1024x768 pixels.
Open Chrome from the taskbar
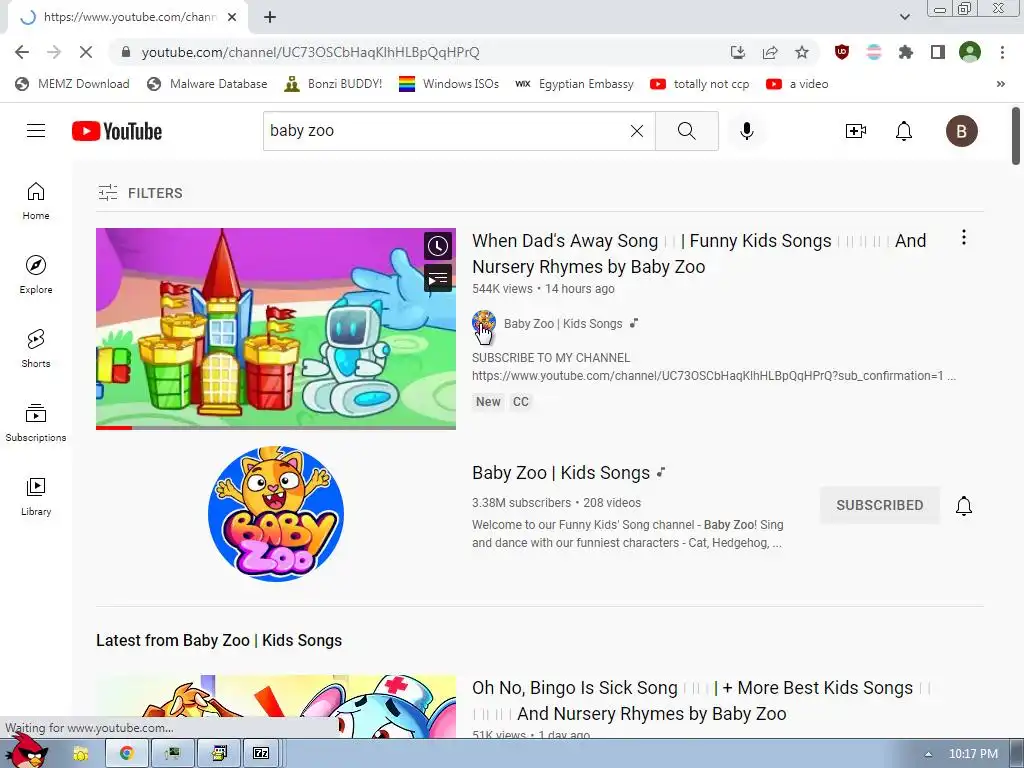click(x=126, y=754)
